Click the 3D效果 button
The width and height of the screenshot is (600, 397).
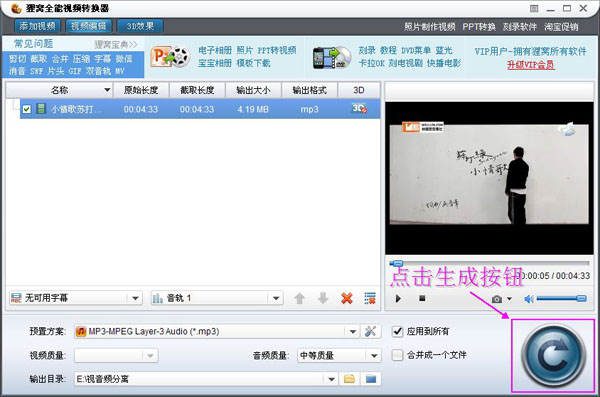pos(140,26)
